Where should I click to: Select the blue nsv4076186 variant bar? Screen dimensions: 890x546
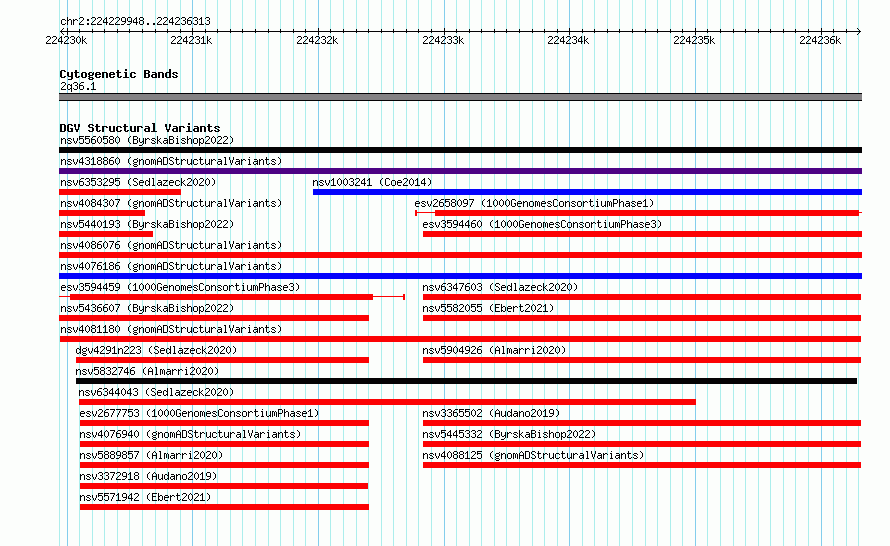pos(460,276)
